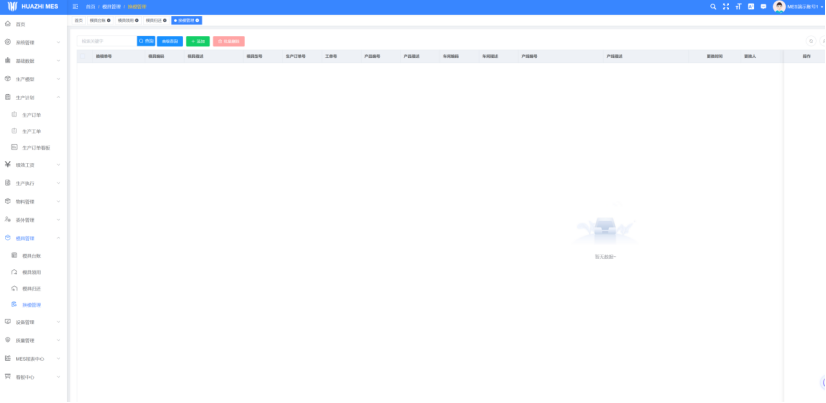Screen dimensions: 826x403
Task: Click the green 添加 button
Action: pos(198,41)
